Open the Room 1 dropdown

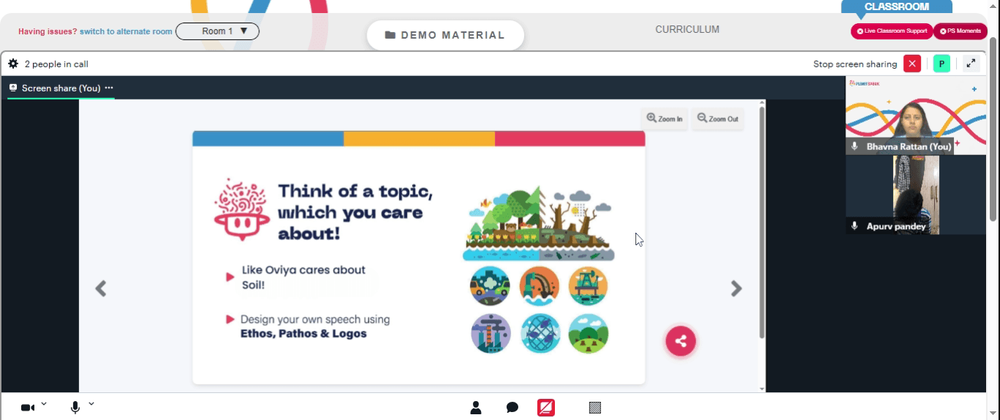pyautogui.click(x=217, y=31)
